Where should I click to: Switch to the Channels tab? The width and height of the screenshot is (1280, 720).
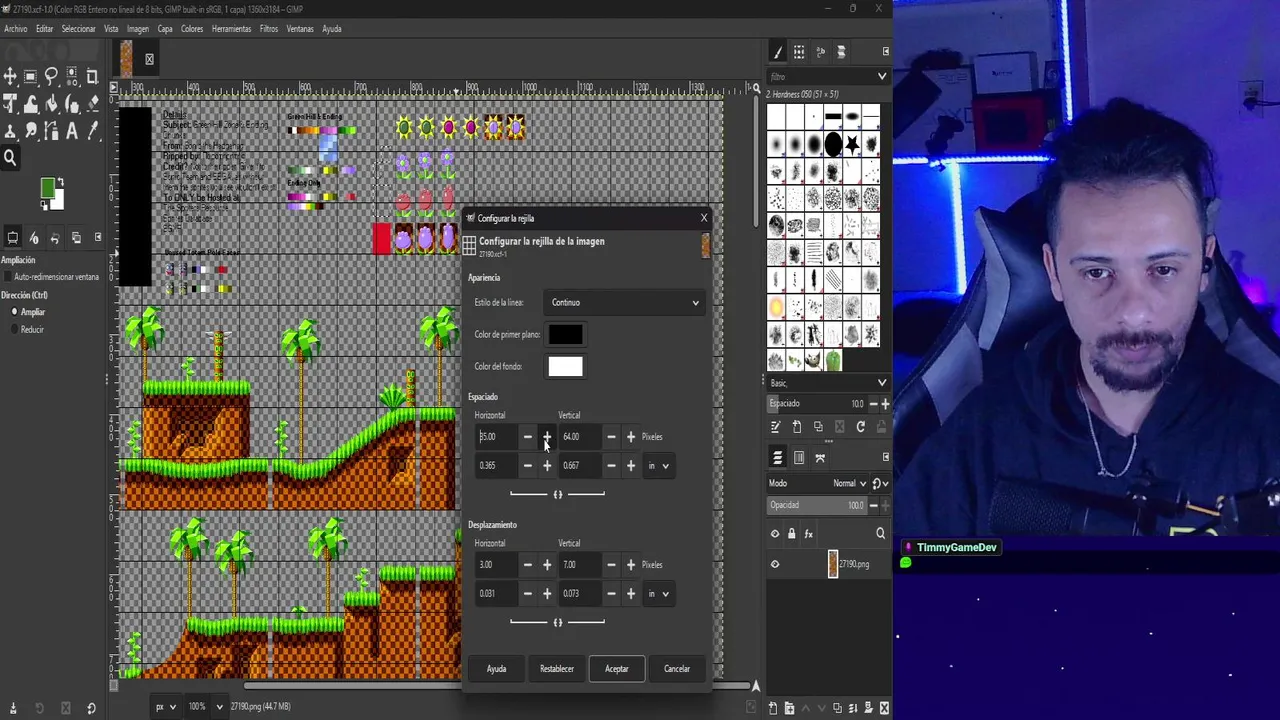coord(799,458)
